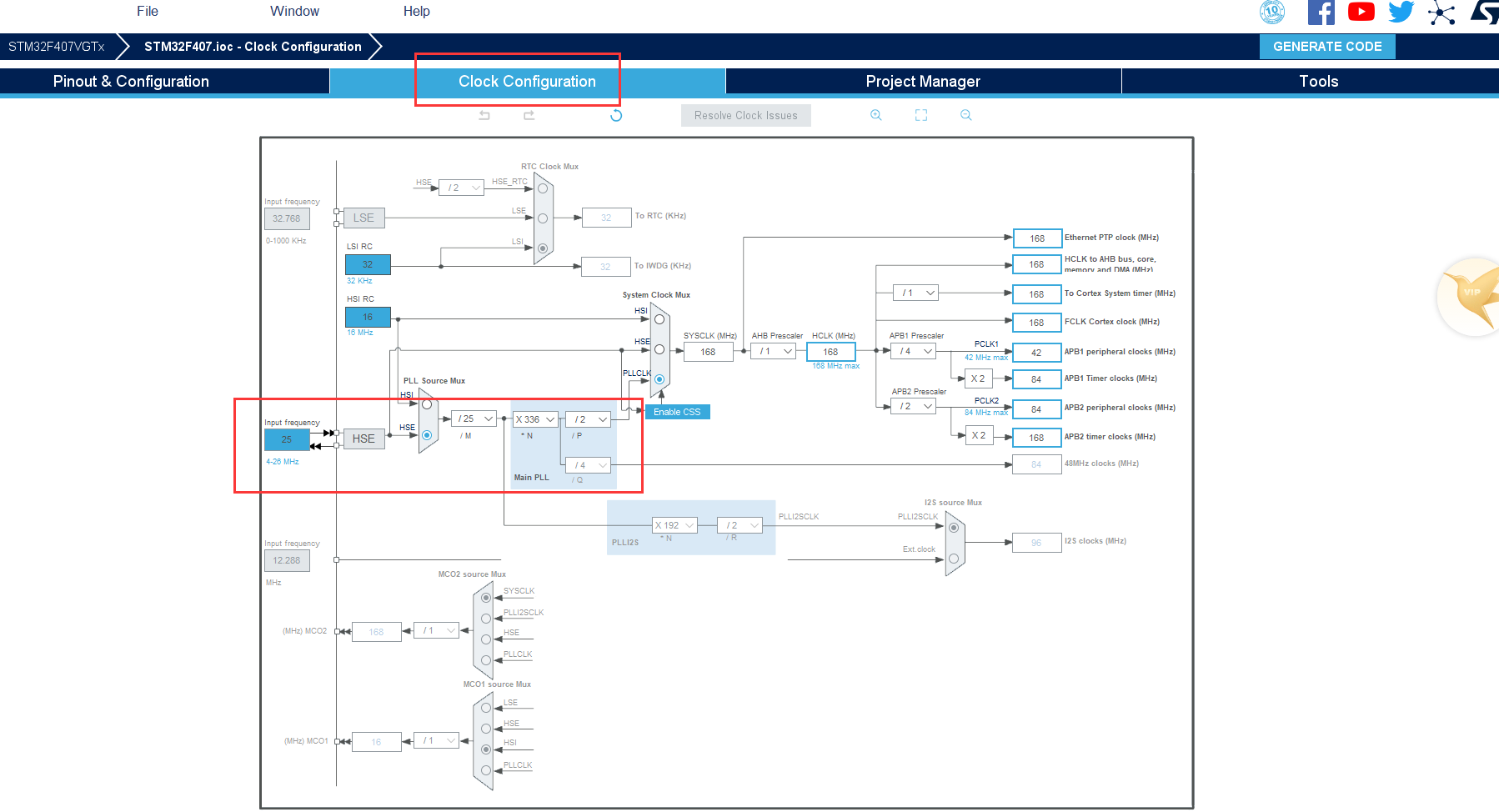
Task: Reset clock configuration with the circular refresh icon
Action: pos(615,115)
